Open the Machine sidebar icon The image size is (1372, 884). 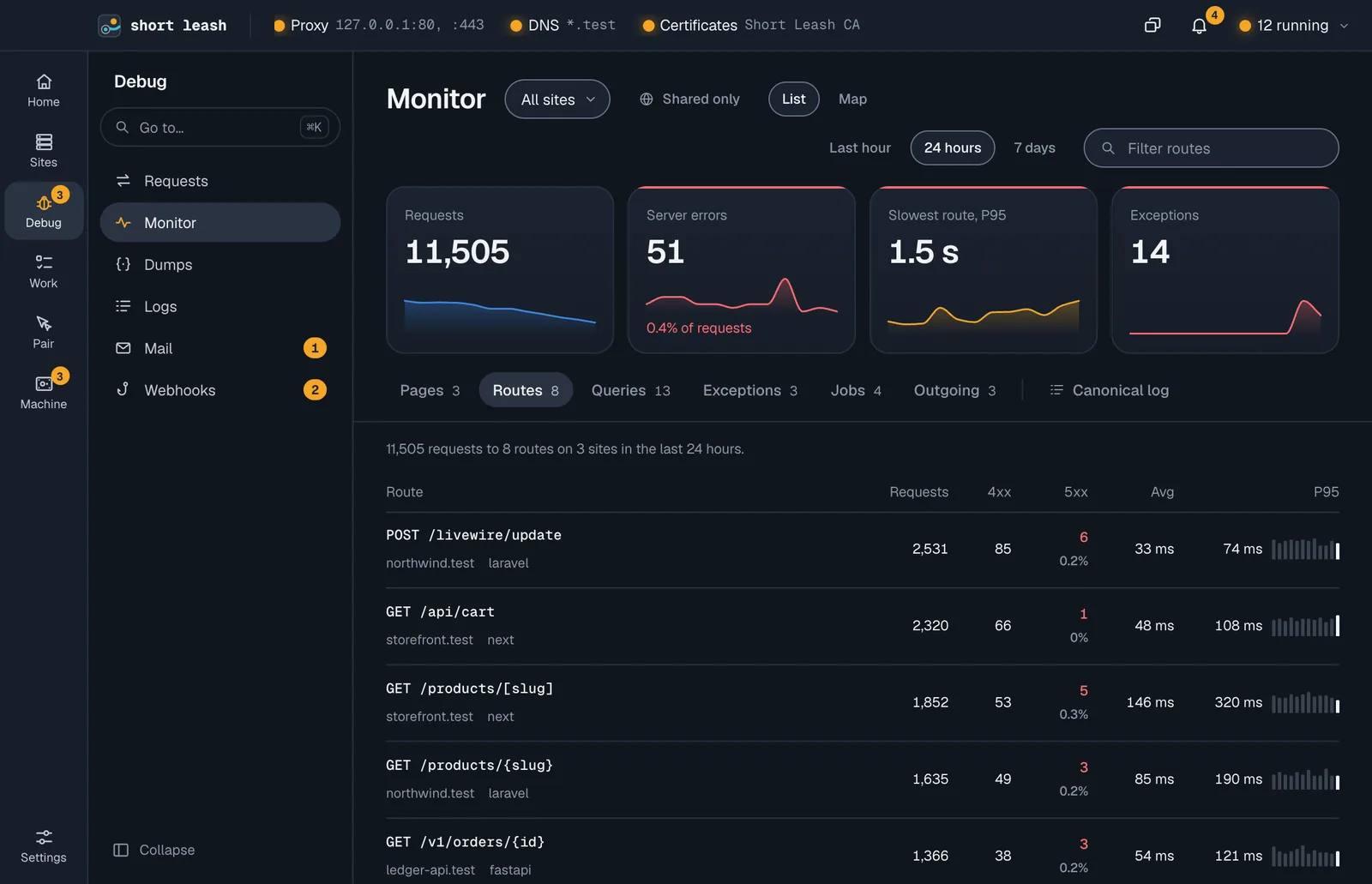click(44, 383)
